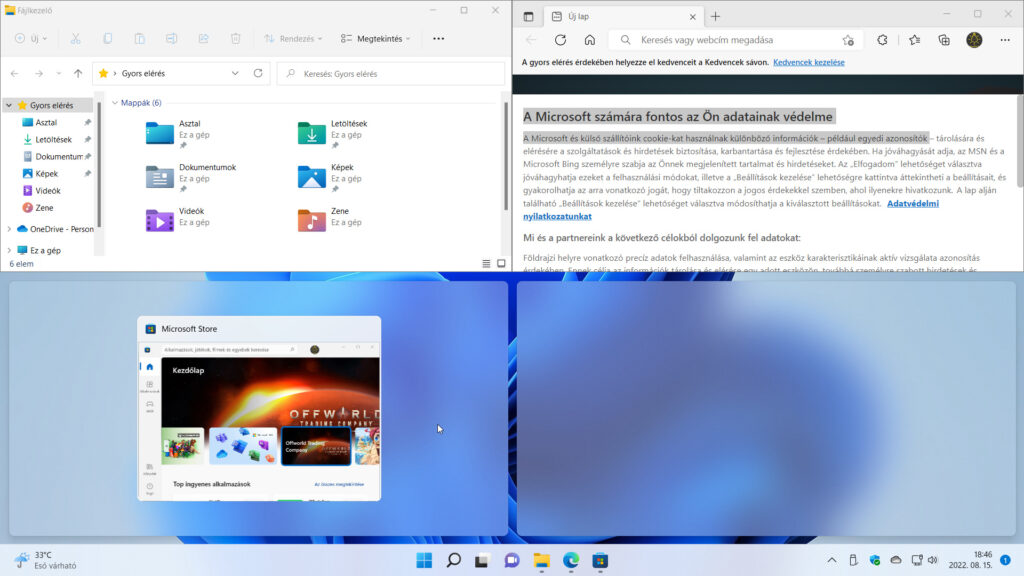Click the Kedvencek kezelése link
This screenshot has width=1024, height=576.
click(x=808, y=63)
